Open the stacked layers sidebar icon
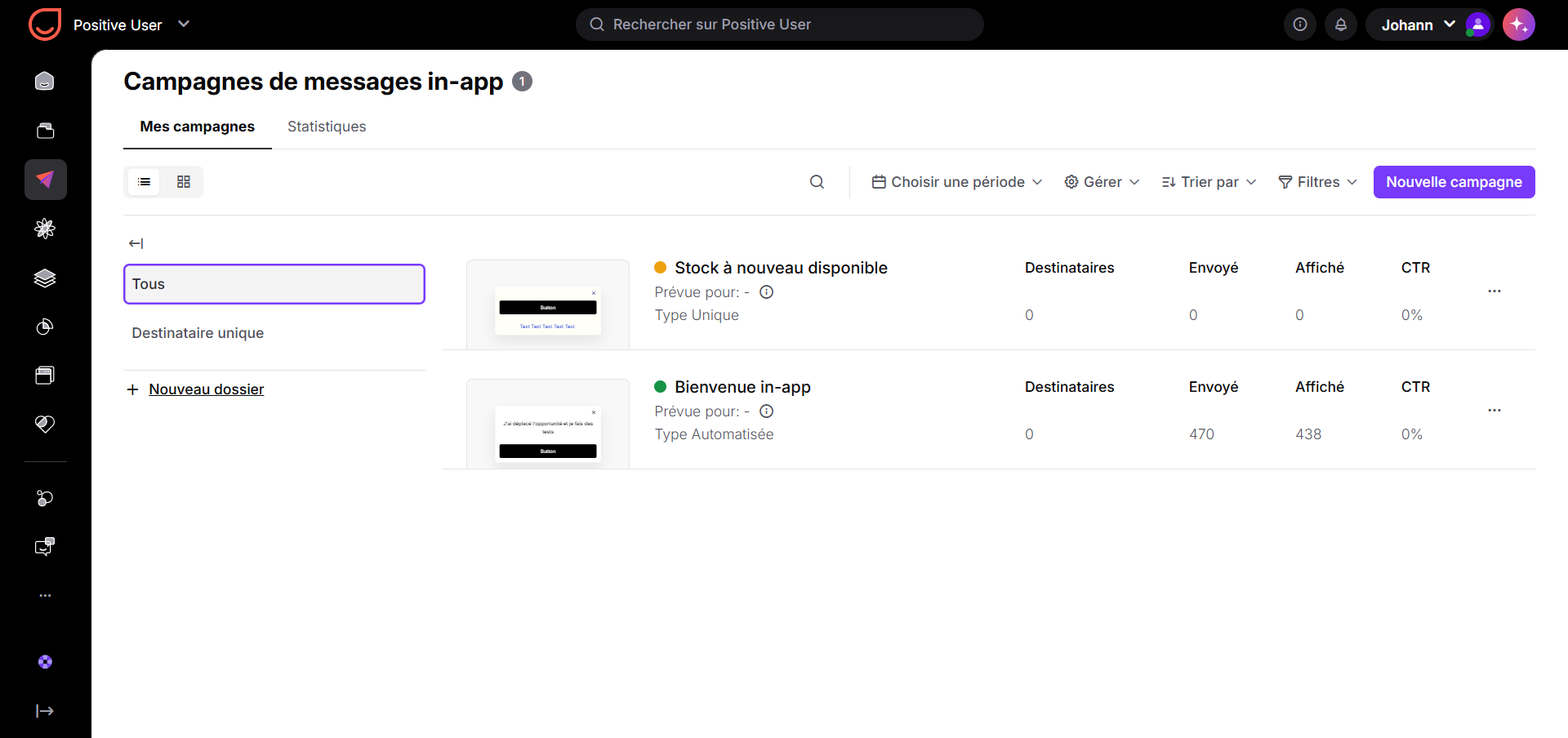Image resolution: width=1568 pixels, height=738 pixels. pos(45,278)
